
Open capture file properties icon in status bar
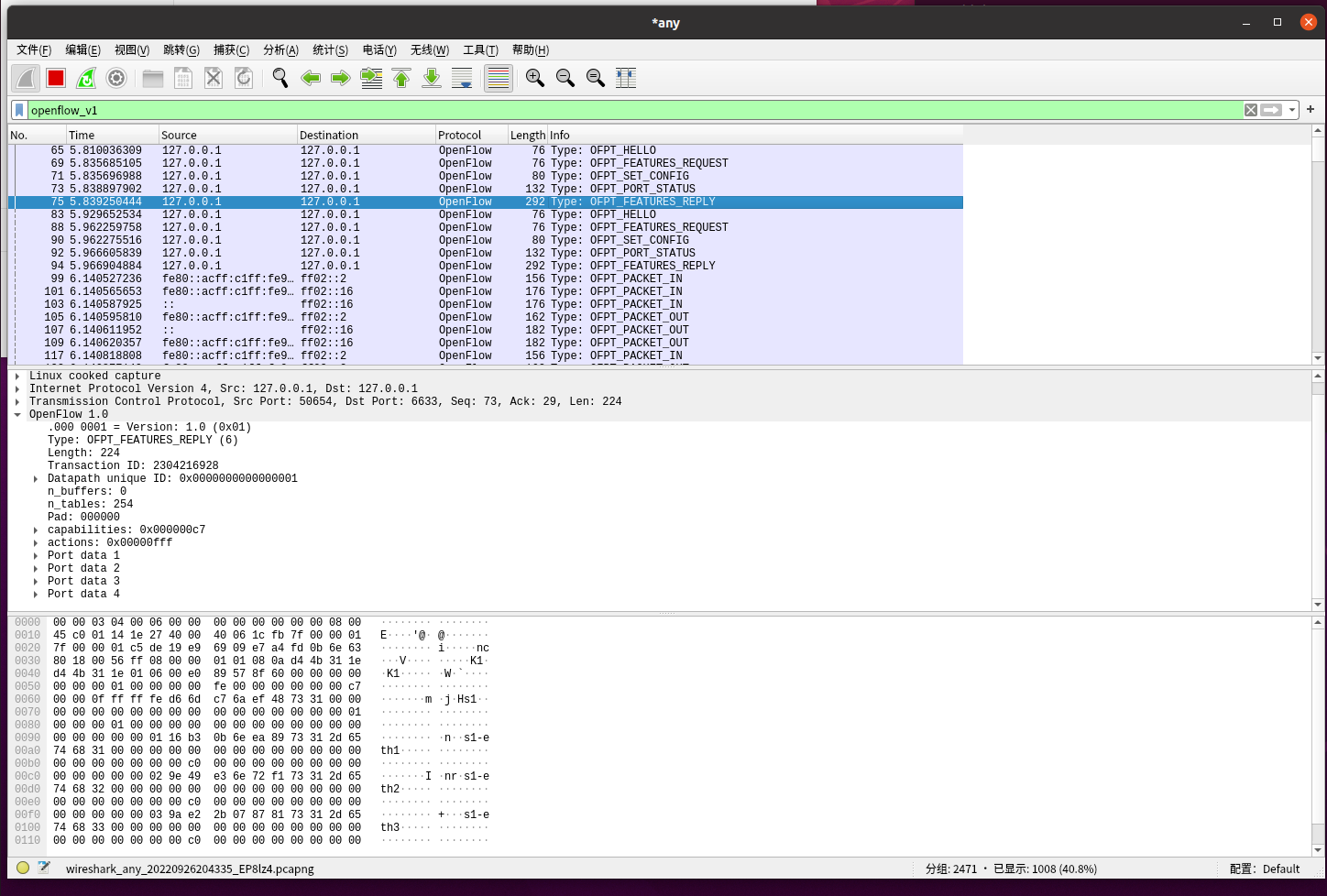tap(43, 868)
